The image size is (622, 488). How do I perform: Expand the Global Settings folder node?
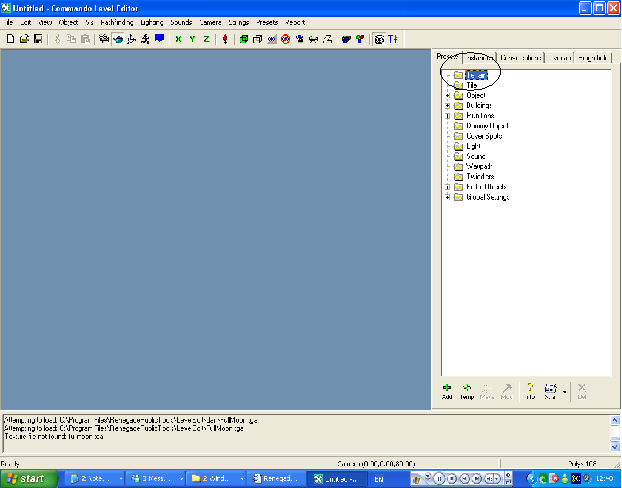coord(447,197)
